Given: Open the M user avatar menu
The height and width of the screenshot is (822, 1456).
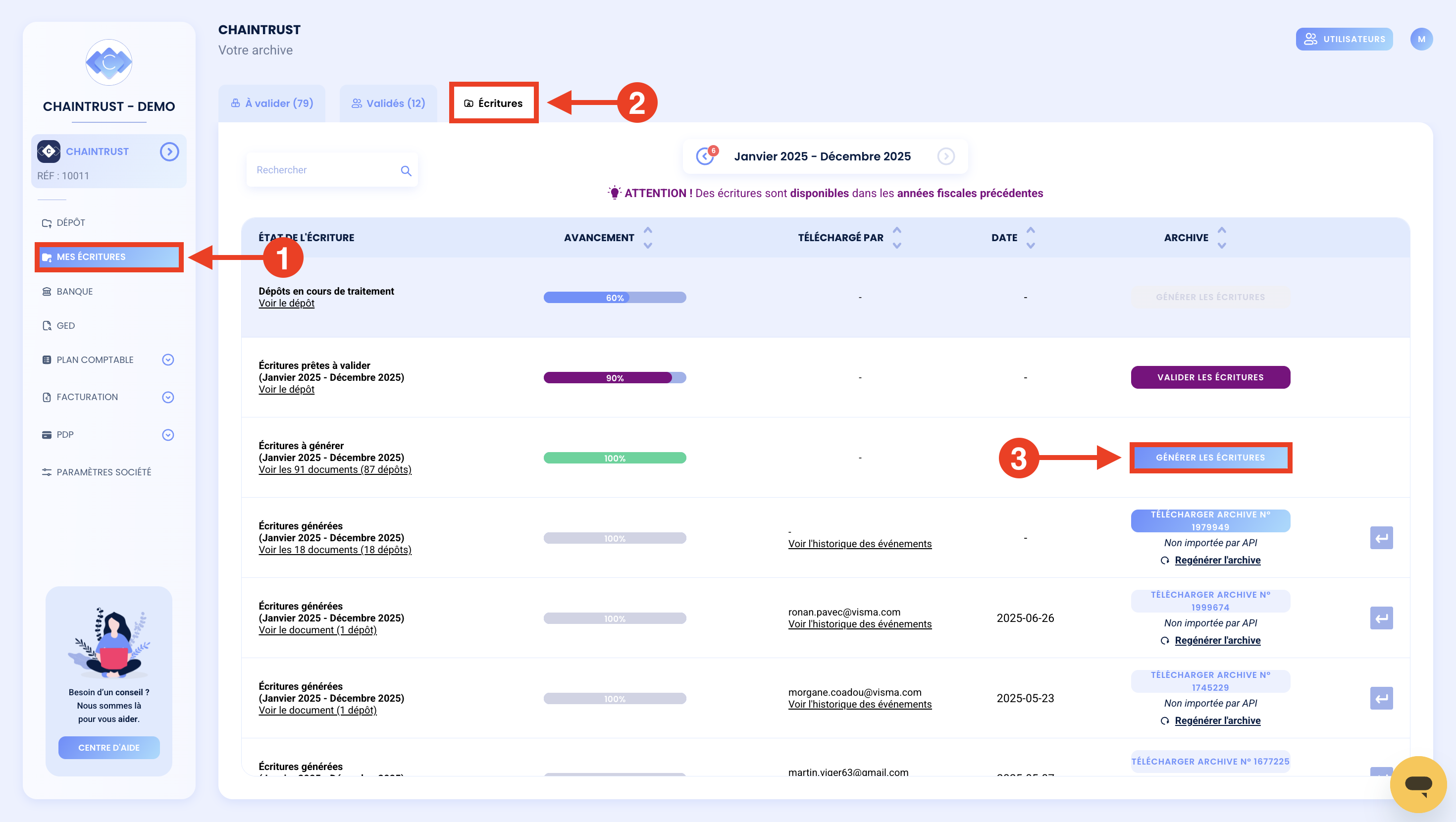Looking at the screenshot, I should click(1421, 39).
